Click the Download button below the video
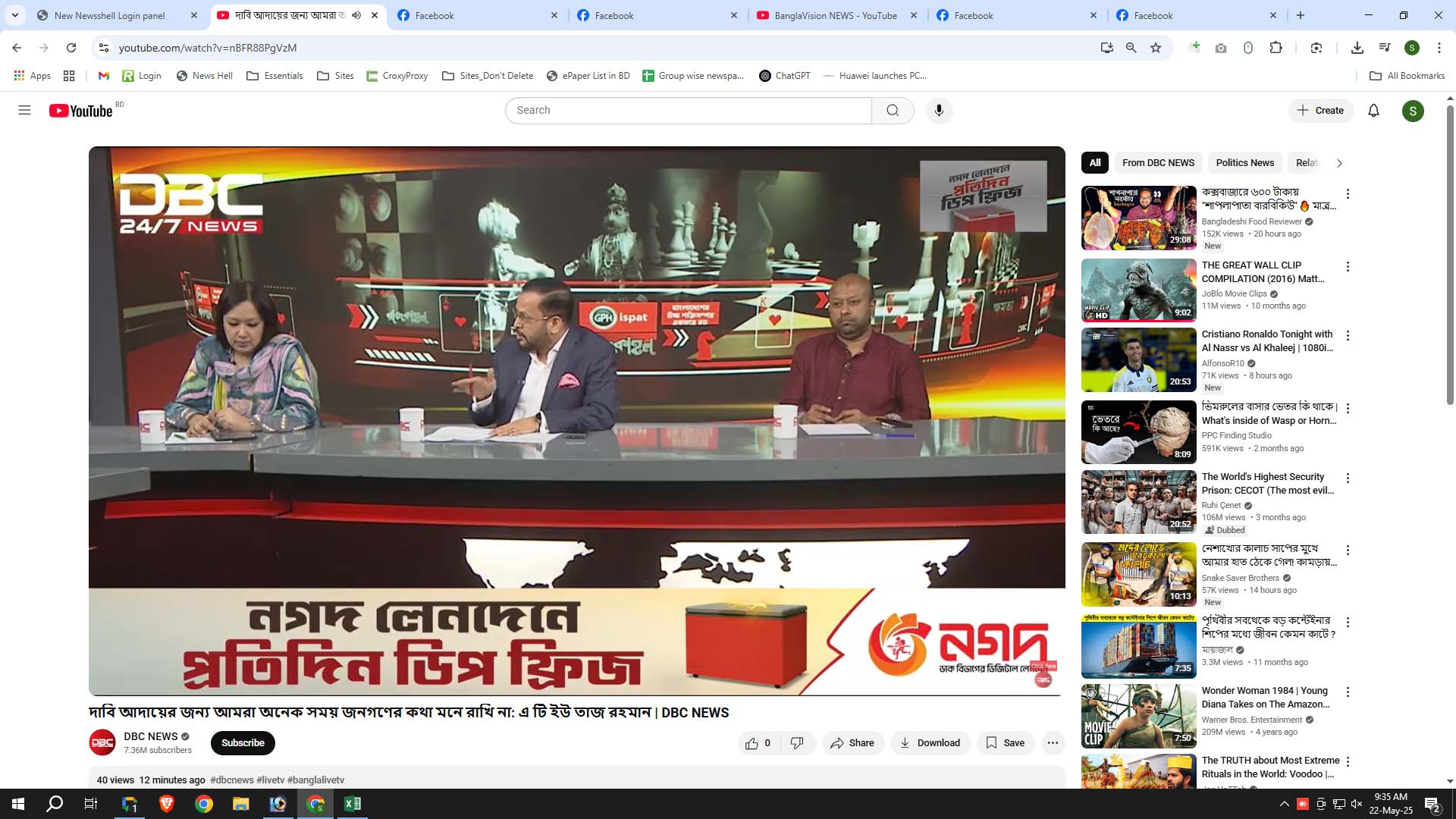Viewport: 1456px width, 819px height. 930,743
